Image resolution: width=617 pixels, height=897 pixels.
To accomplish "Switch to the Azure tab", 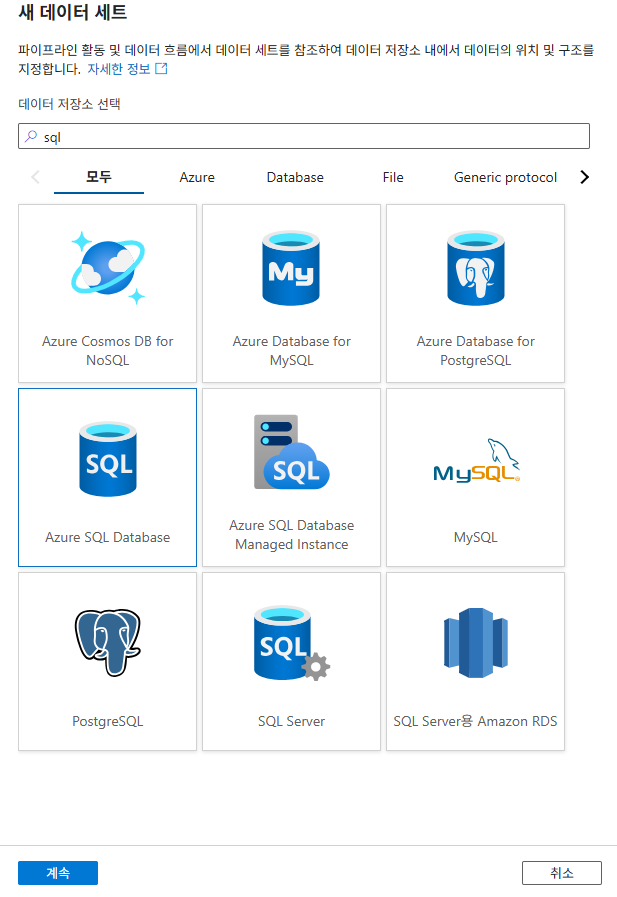I will tap(197, 177).
